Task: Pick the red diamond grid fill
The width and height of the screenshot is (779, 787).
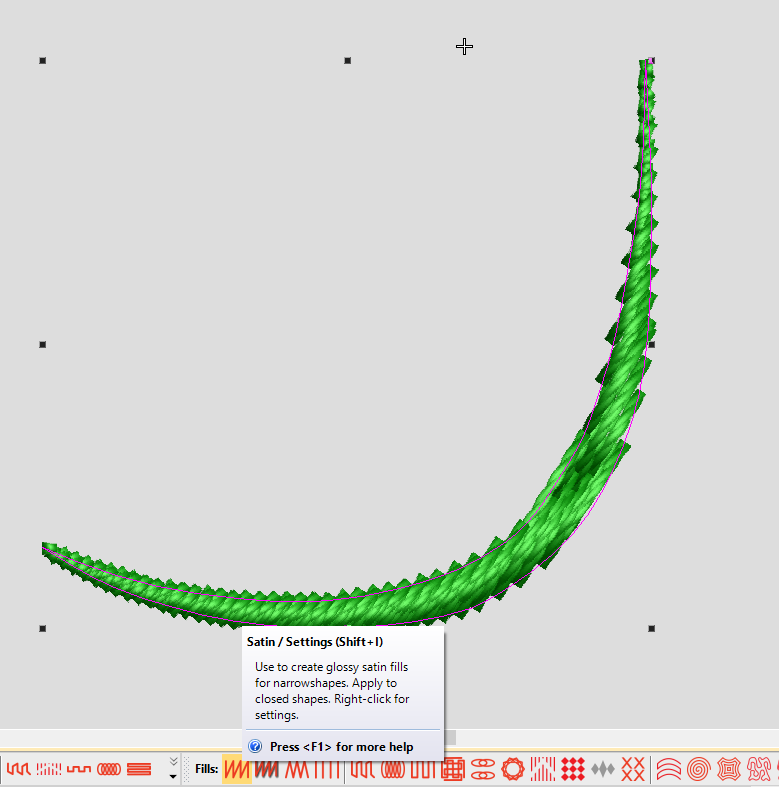Action: (x=573, y=769)
